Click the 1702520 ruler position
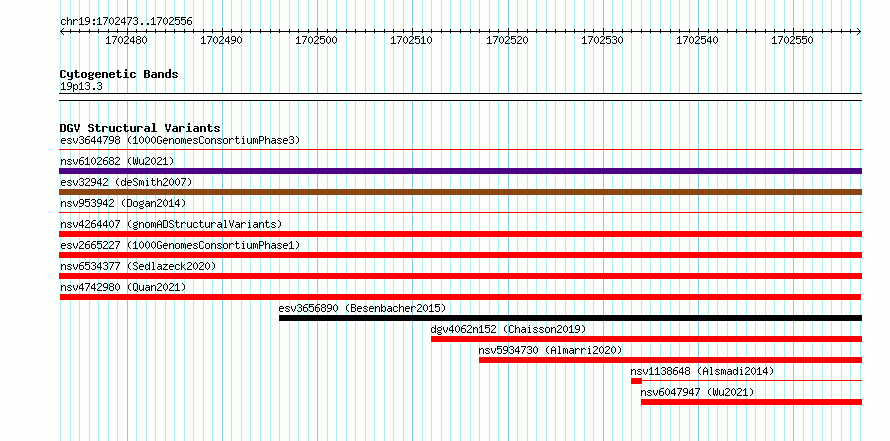The width and height of the screenshot is (890, 441). tap(507, 40)
